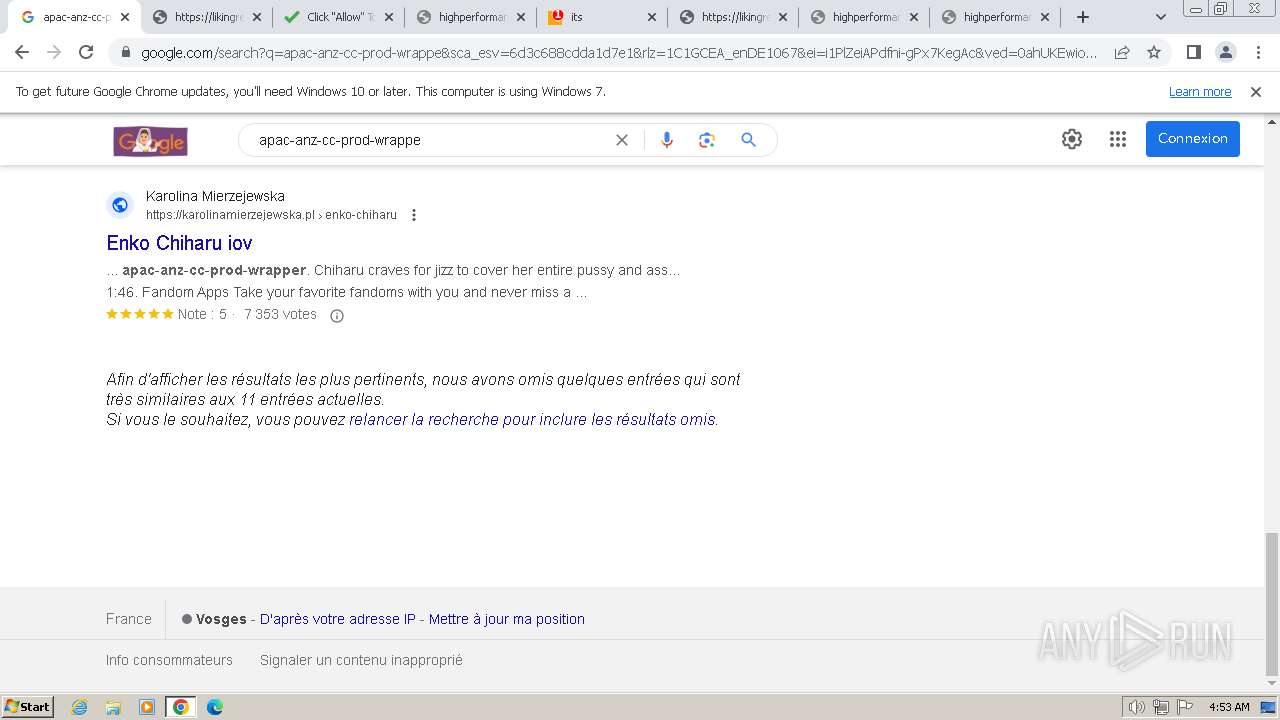Clear the Google search box
The image size is (1280, 720).
pyautogui.click(x=622, y=140)
